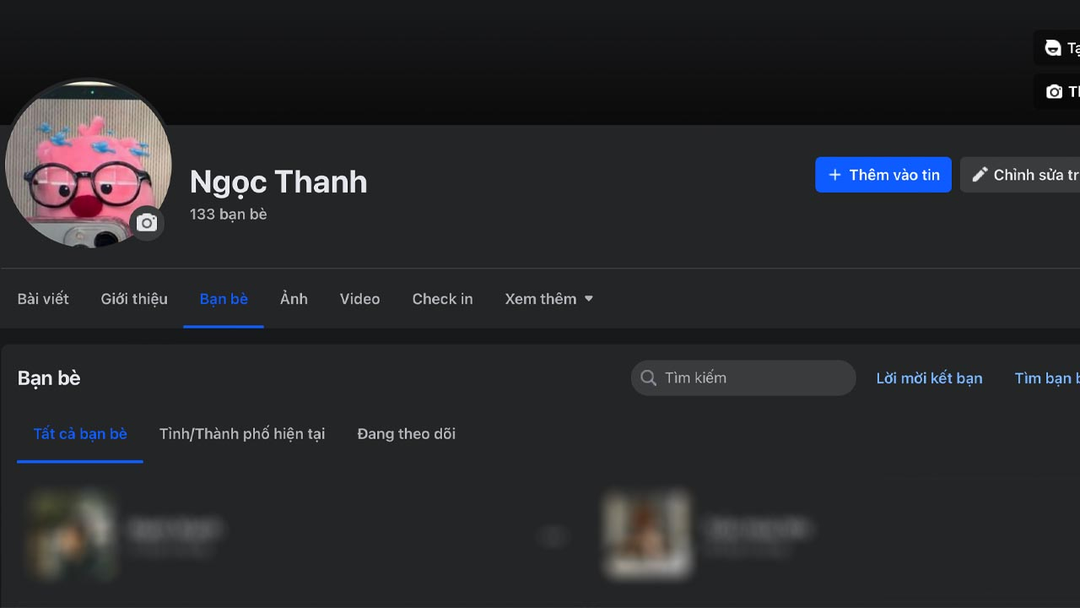The width and height of the screenshot is (1080, 608).
Task: Open the Đang theo dõi filter
Action: [406, 433]
